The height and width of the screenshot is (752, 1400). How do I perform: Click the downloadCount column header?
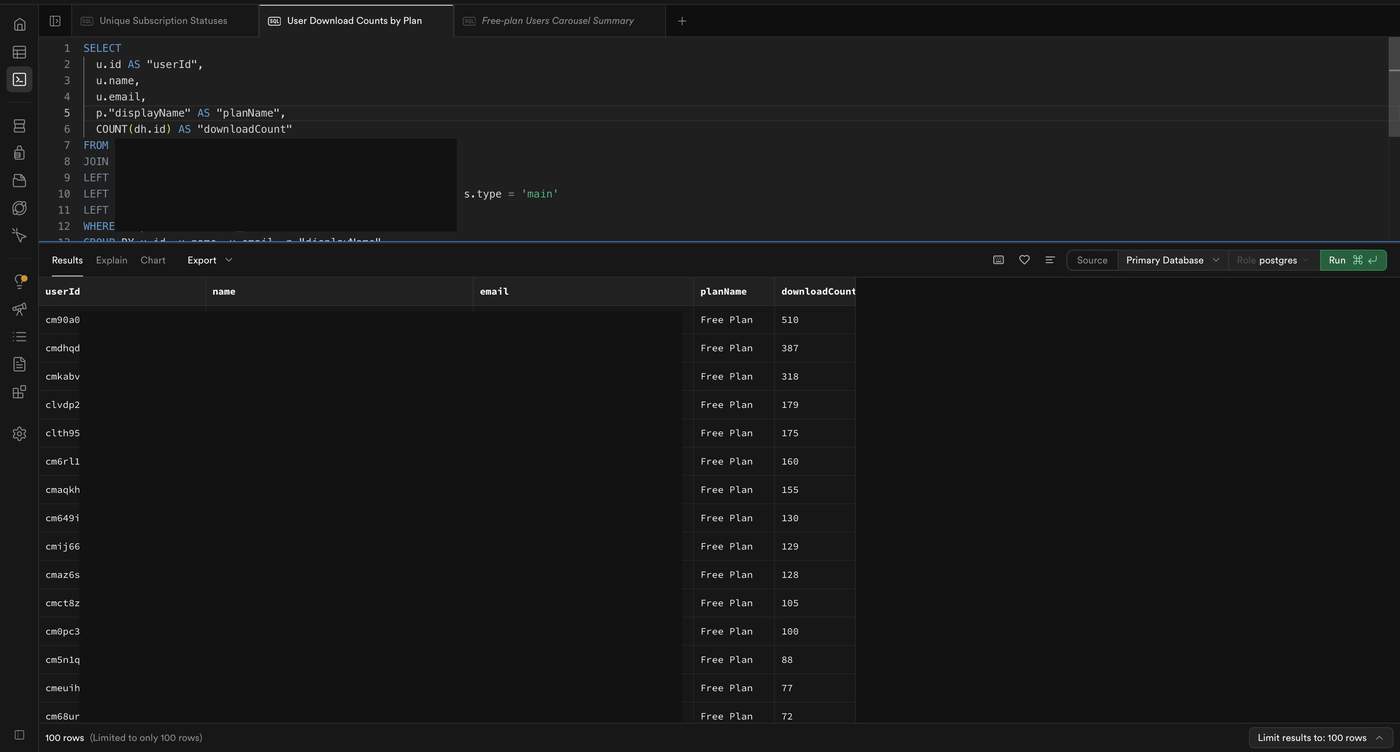tap(815, 291)
